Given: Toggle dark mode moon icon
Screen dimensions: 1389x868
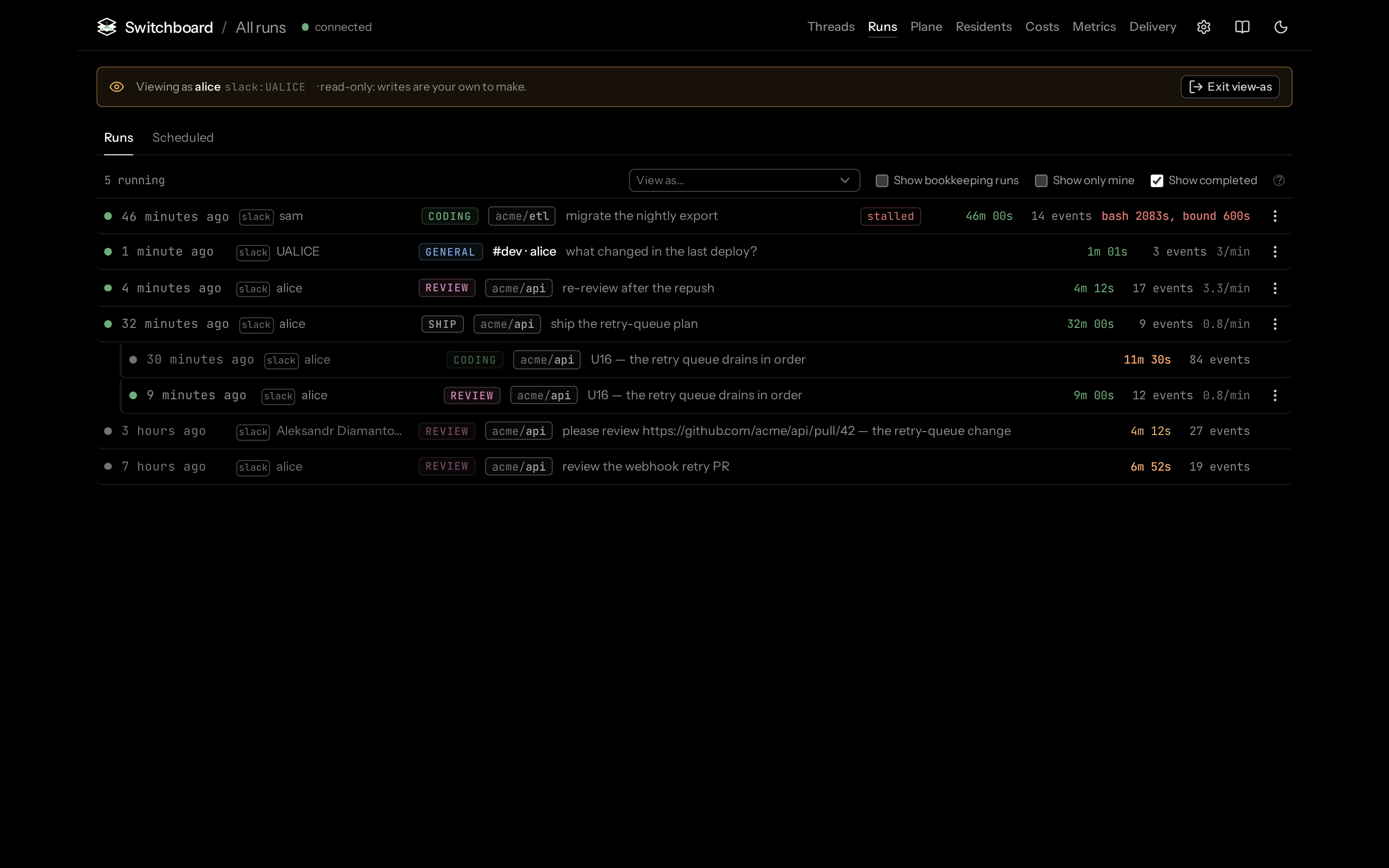Looking at the screenshot, I should click(x=1280, y=27).
